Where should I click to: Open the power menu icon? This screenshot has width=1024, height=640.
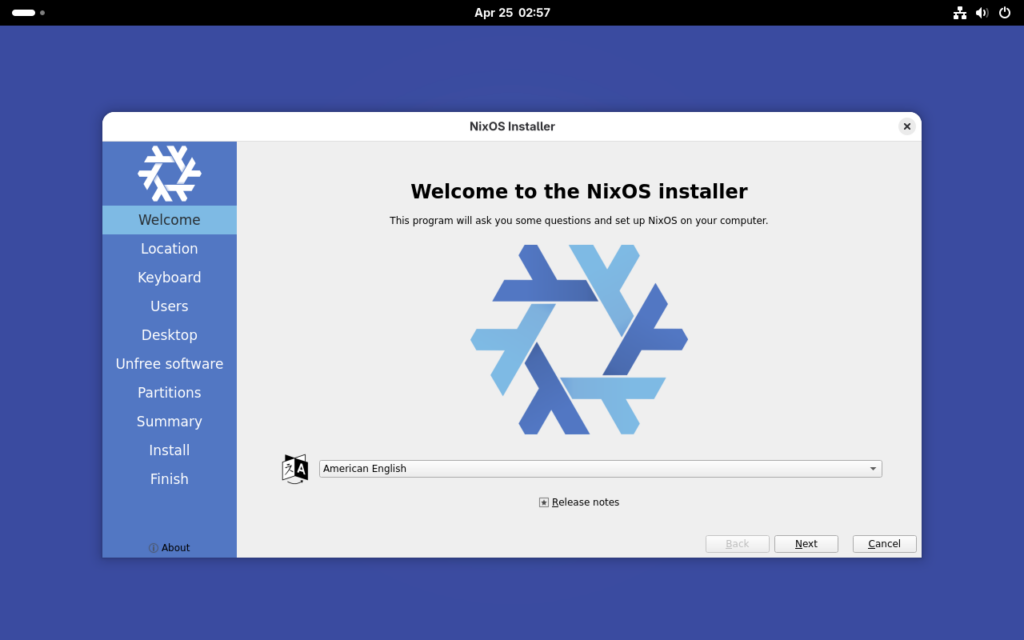tap(1004, 13)
